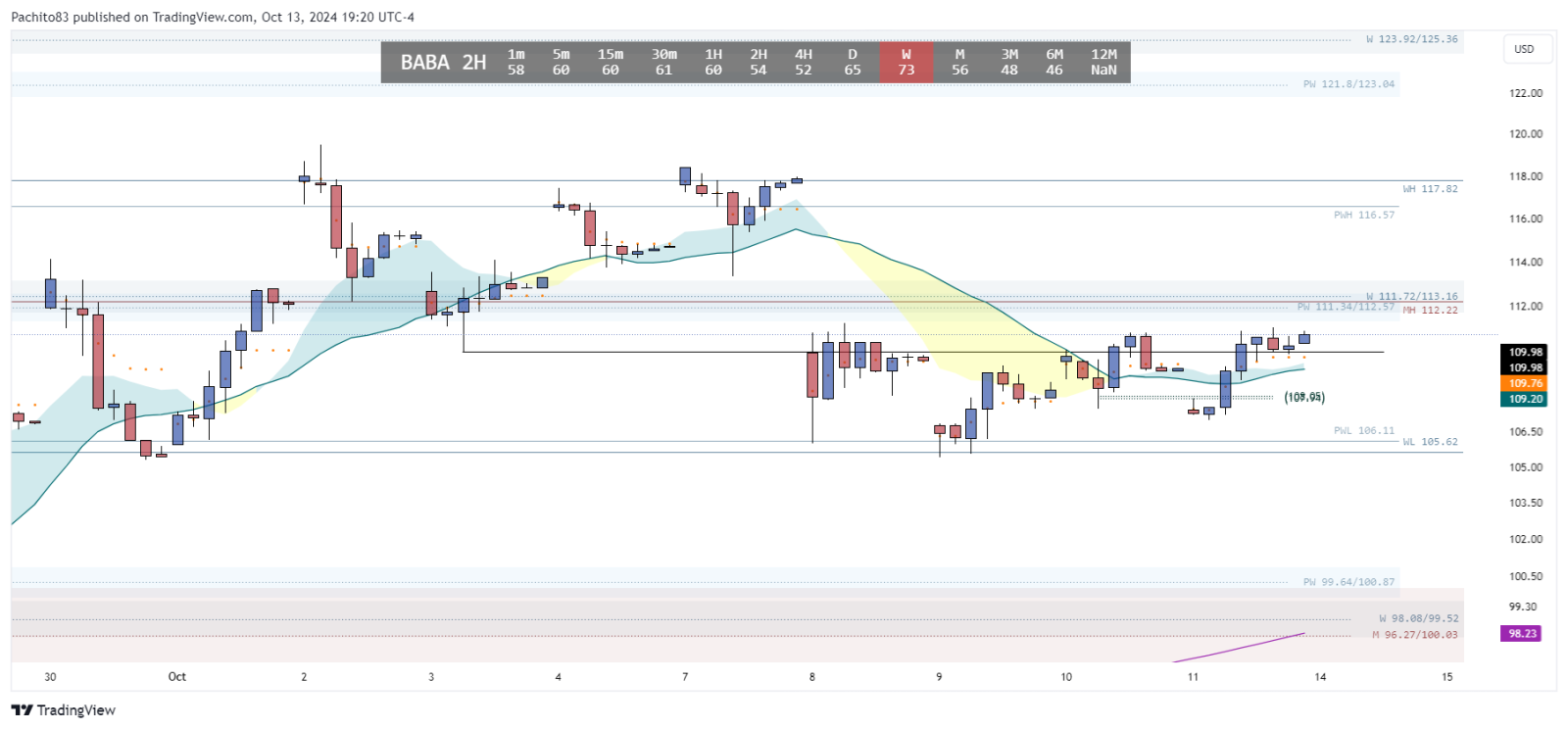Viewport: 1568px width, 730px height.
Task: Click the MH 112.22 level label
Action: click(x=1430, y=310)
